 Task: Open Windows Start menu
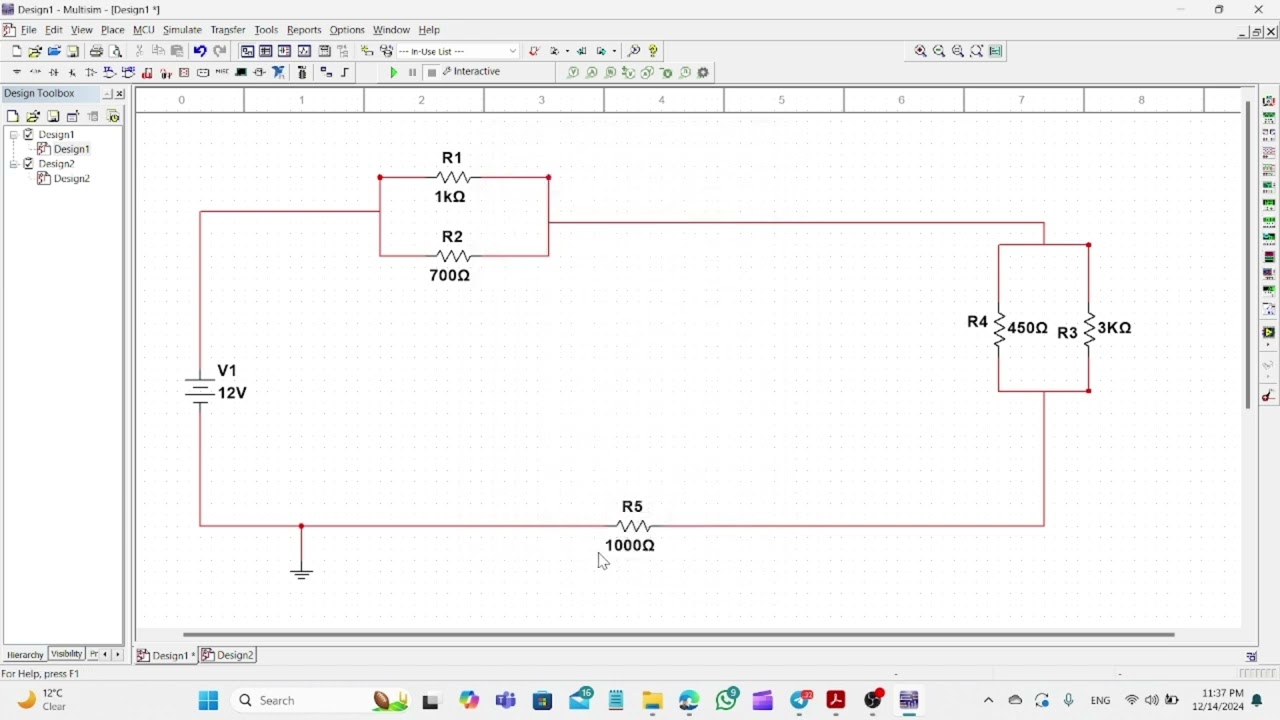click(208, 701)
